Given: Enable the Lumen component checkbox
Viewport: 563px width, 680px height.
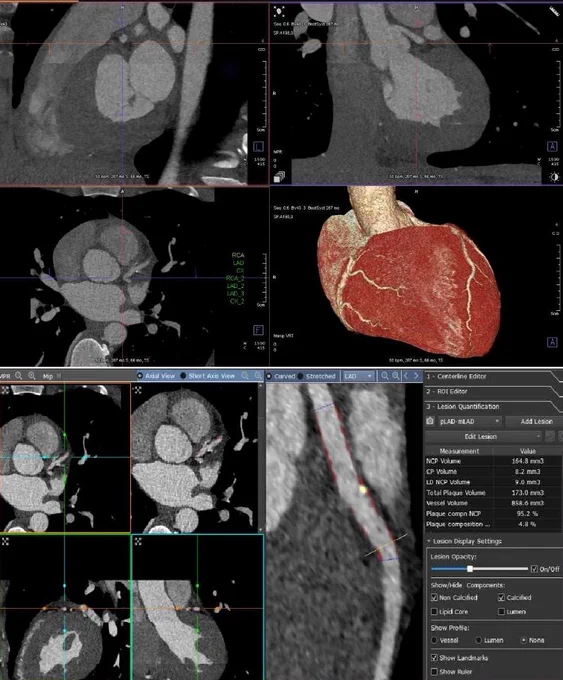Looking at the screenshot, I should point(501,611).
